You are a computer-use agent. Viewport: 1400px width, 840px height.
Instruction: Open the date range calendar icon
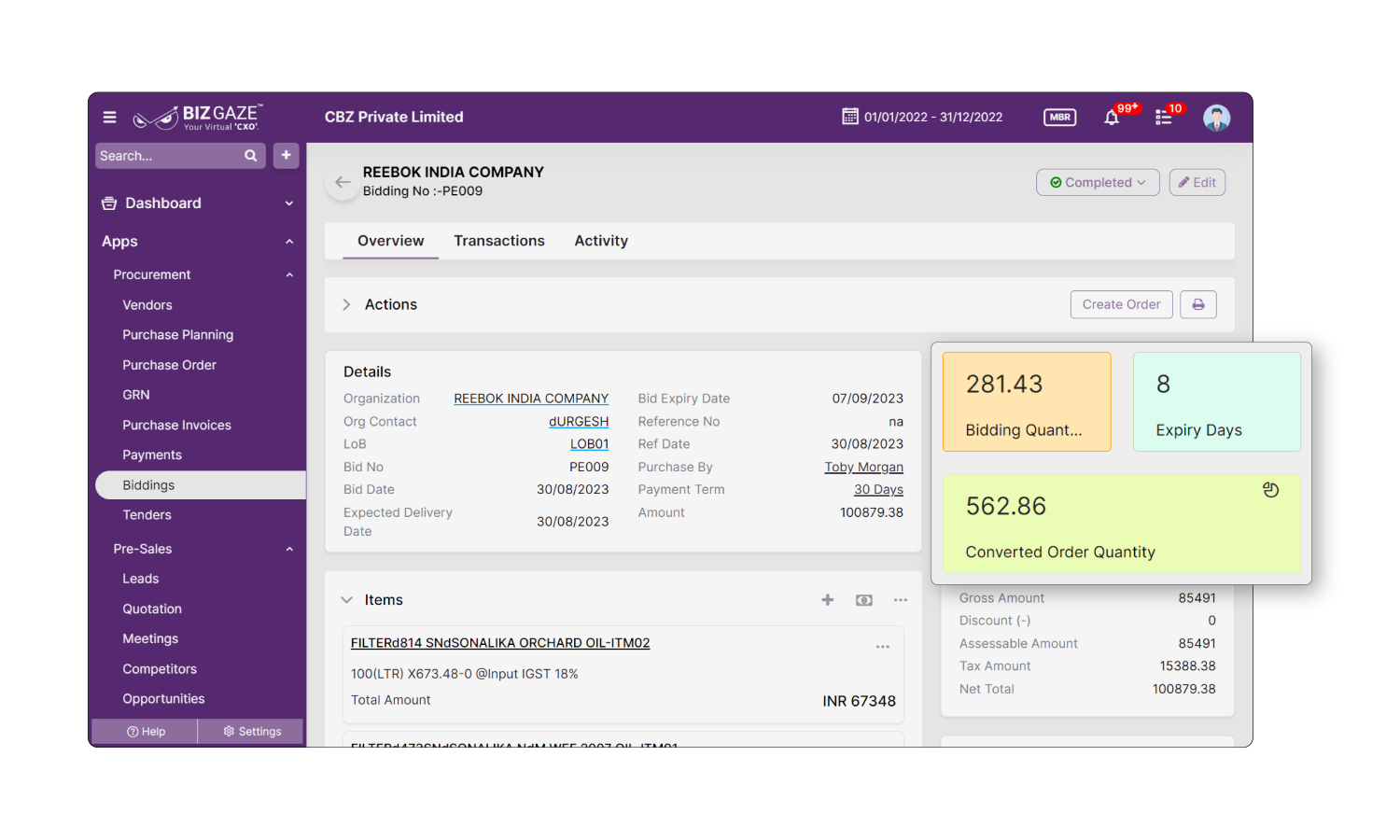pyautogui.click(x=850, y=117)
